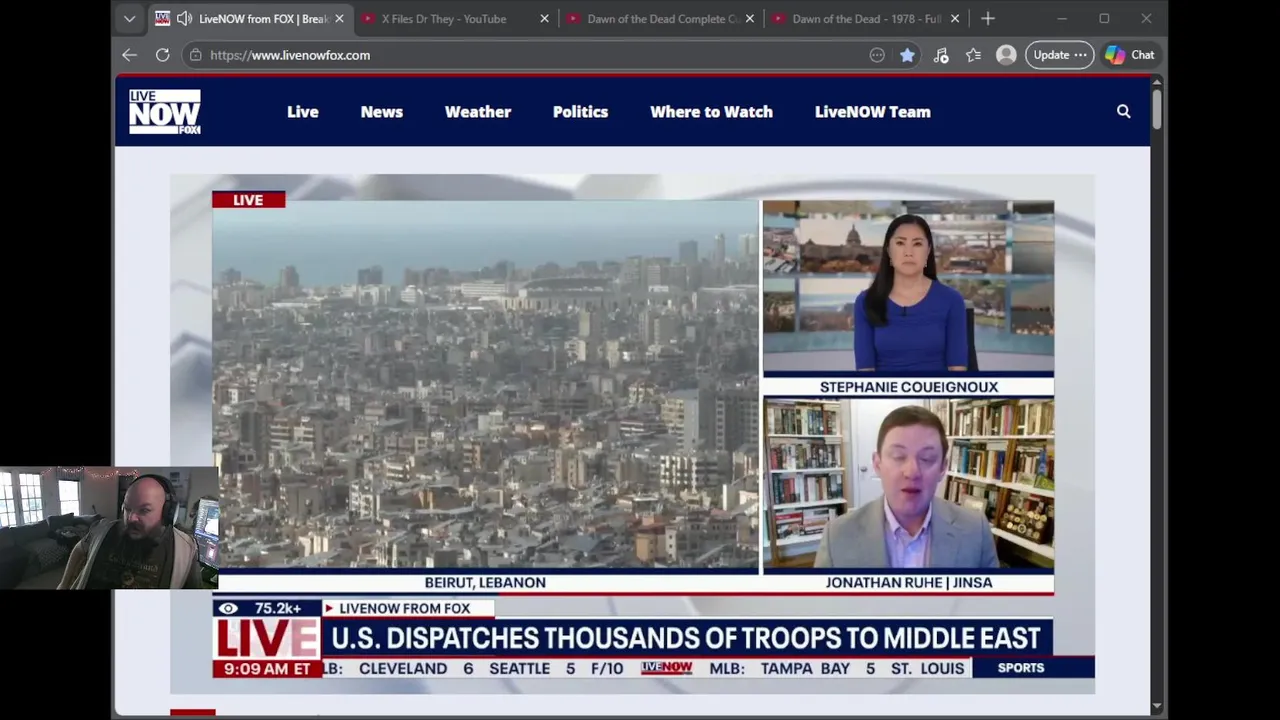
Task: Click the Stephanie Coueignoux name caption
Action: [x=909, y=387]
